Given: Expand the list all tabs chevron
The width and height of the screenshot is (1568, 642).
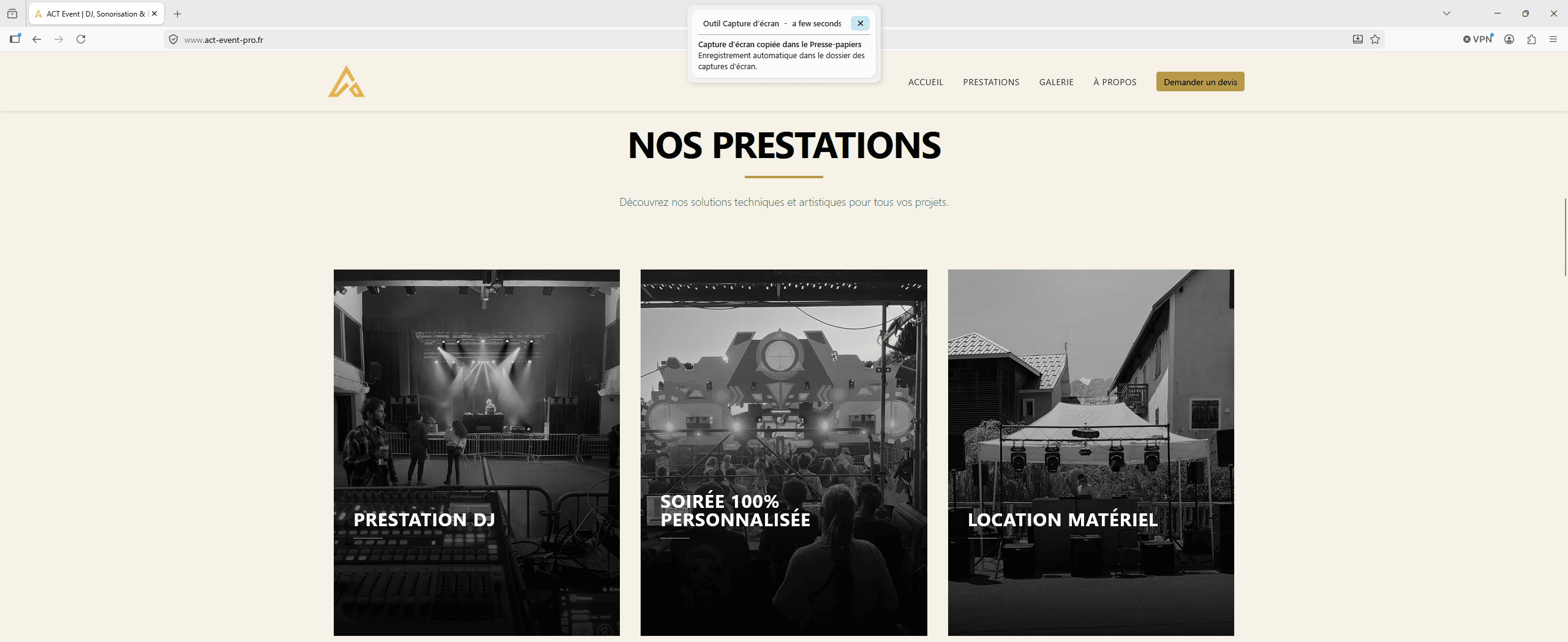Looking at the screenshot, I should (x=1447, y=13).
